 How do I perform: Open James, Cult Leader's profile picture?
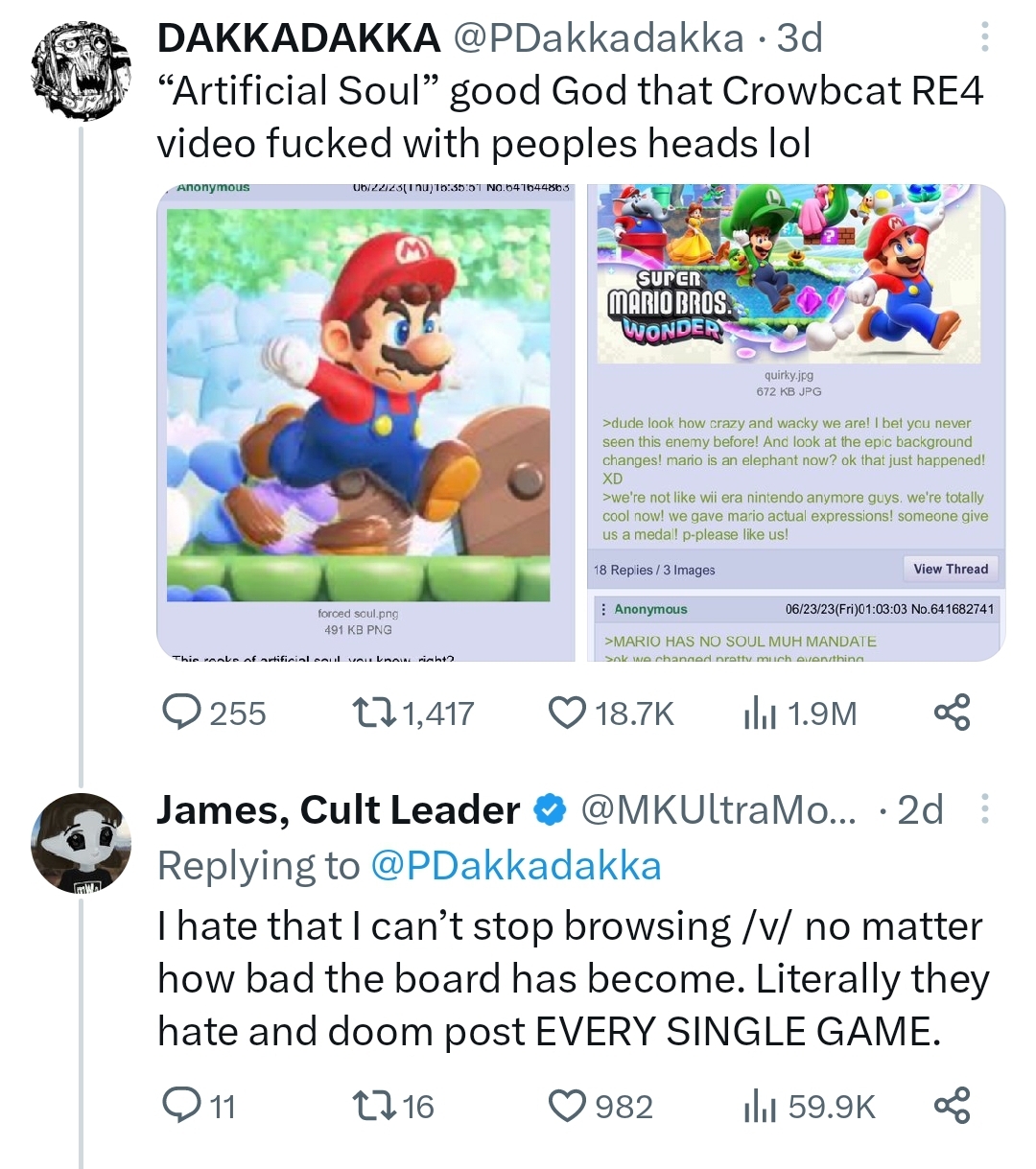[81, 843]
